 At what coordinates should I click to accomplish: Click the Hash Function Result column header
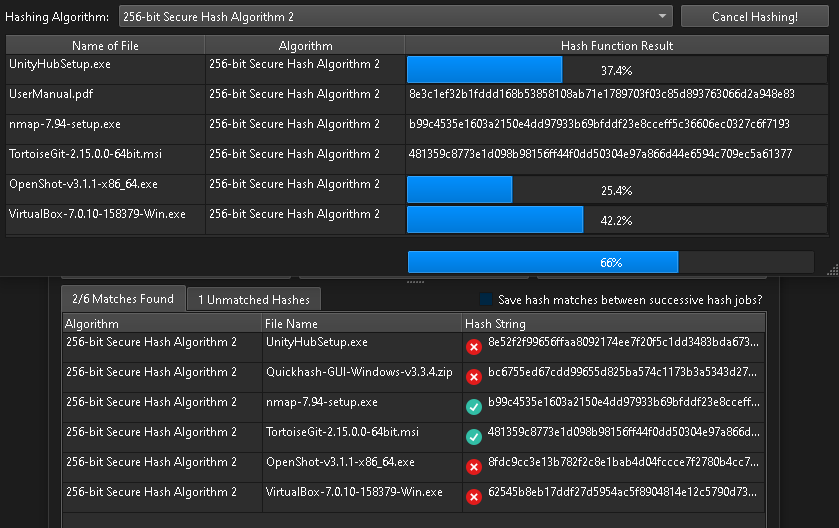[x=616, y=46]
